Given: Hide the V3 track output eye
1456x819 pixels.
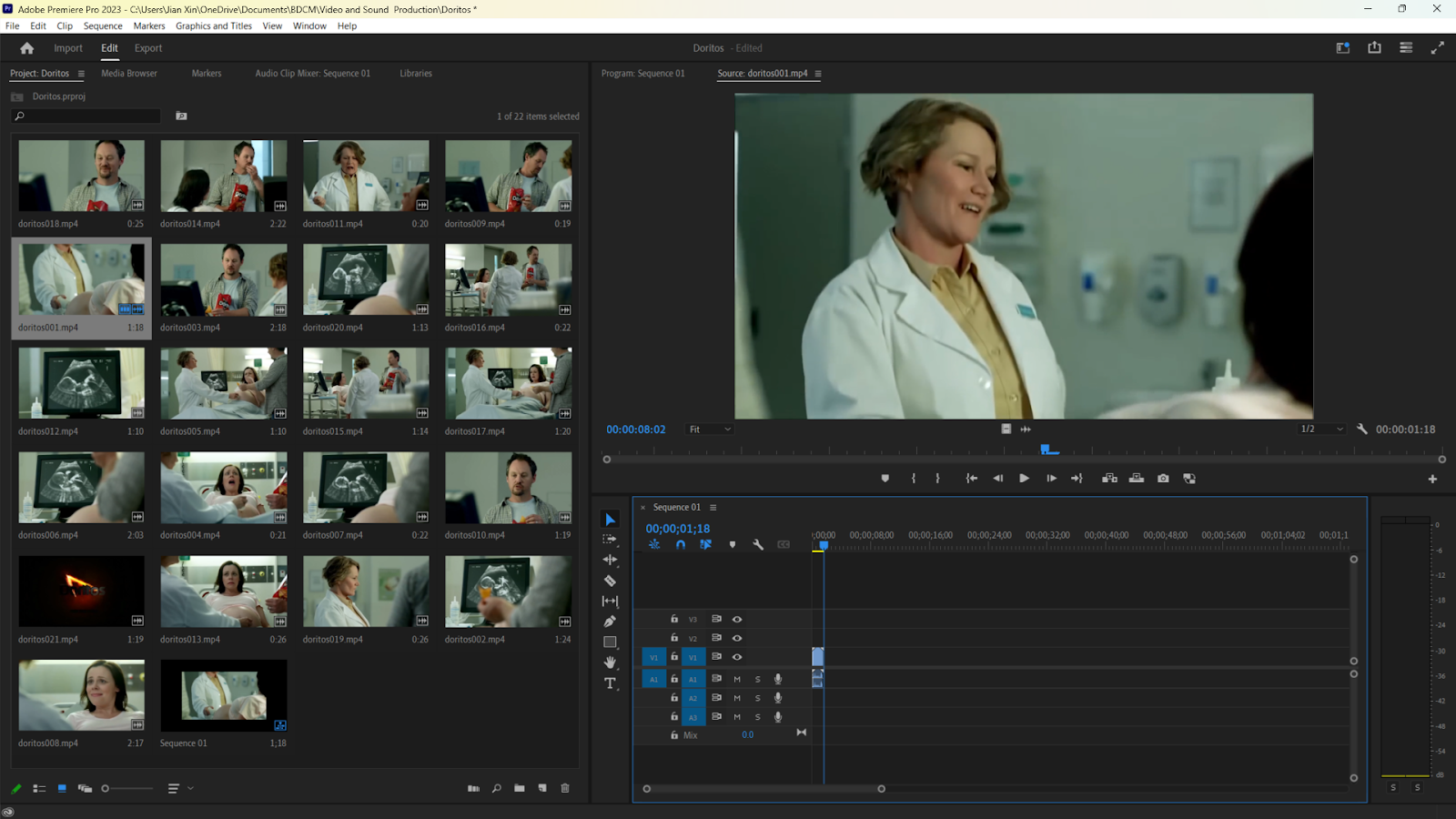Looking at the screenshot, I should 737,619.
